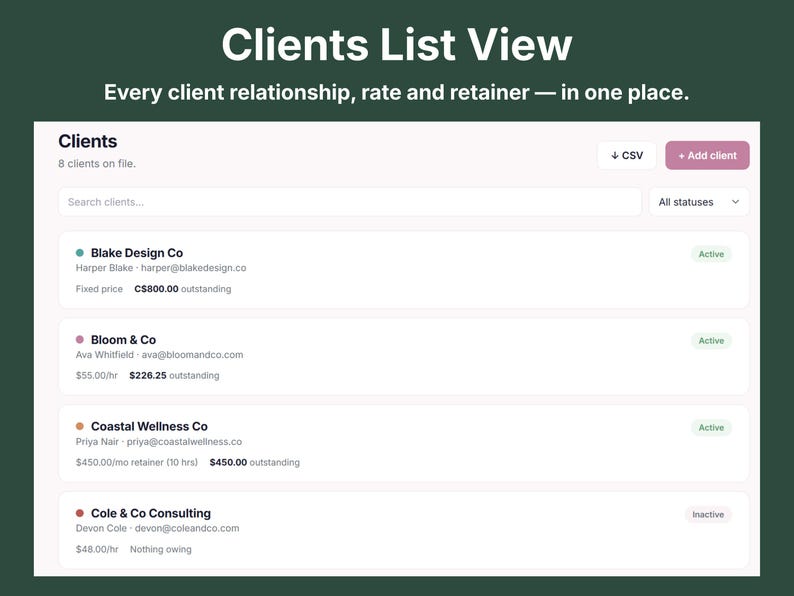Screen dimensions: 794x596
Task: Click the Clients page heading
Action: pyautogui.click(x=88, y=141)
